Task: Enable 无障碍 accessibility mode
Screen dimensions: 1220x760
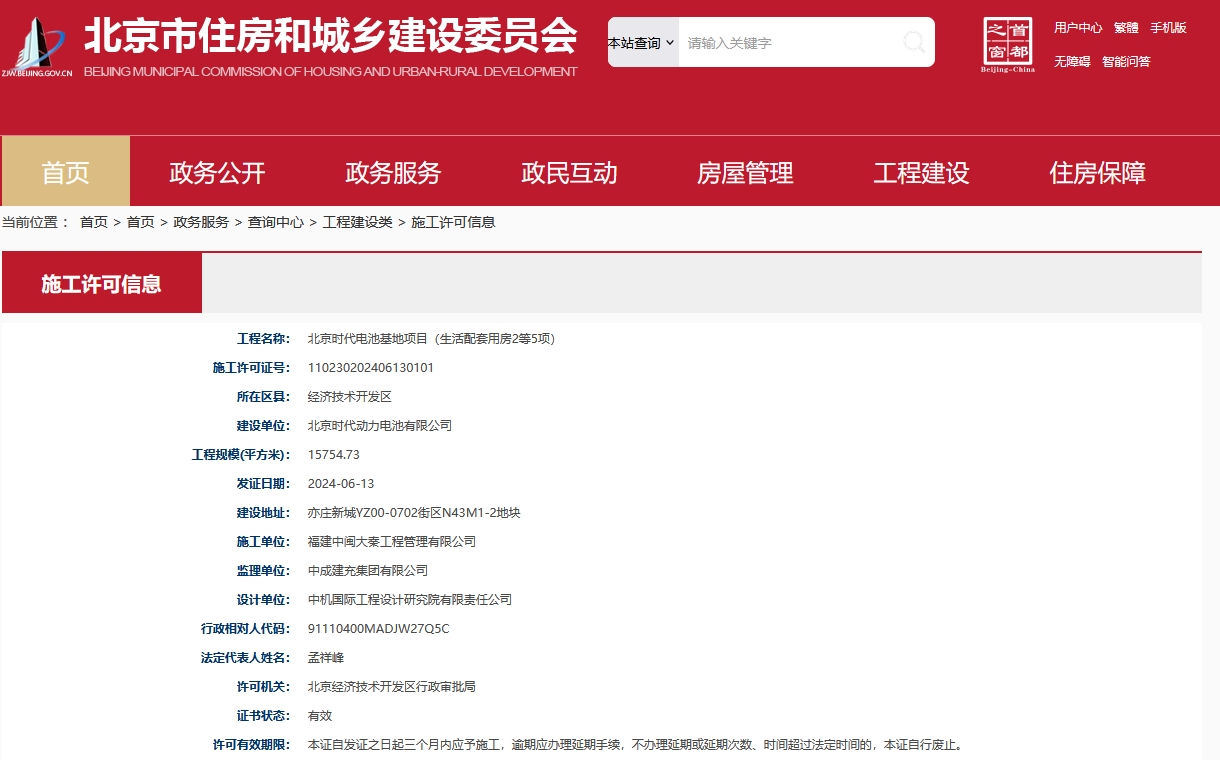Action: point(1072,62)
